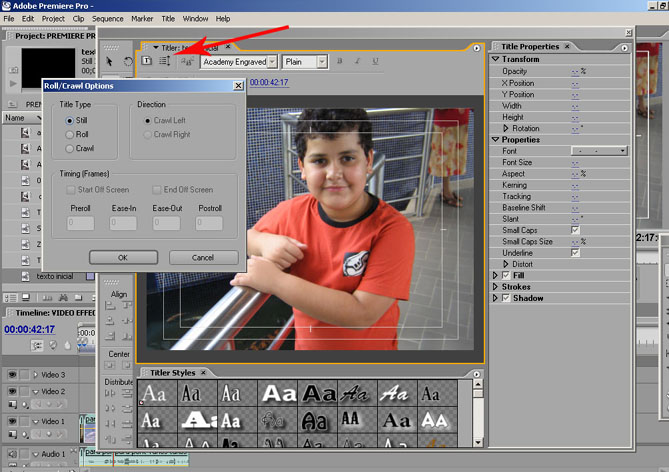669x472 pixels.
Task: Select the Rotation tool
Action: point(128,61)
